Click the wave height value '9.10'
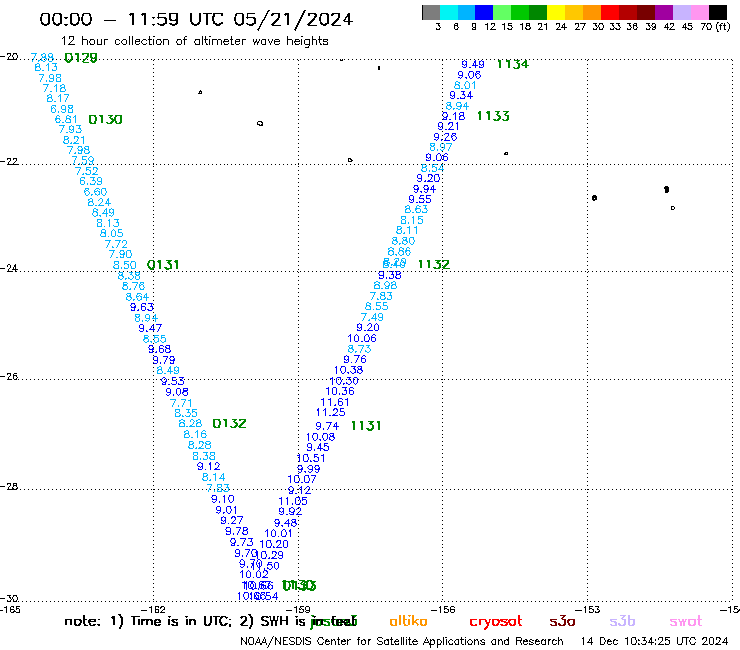This screenshot has height=650, width=740. [222, 499]
